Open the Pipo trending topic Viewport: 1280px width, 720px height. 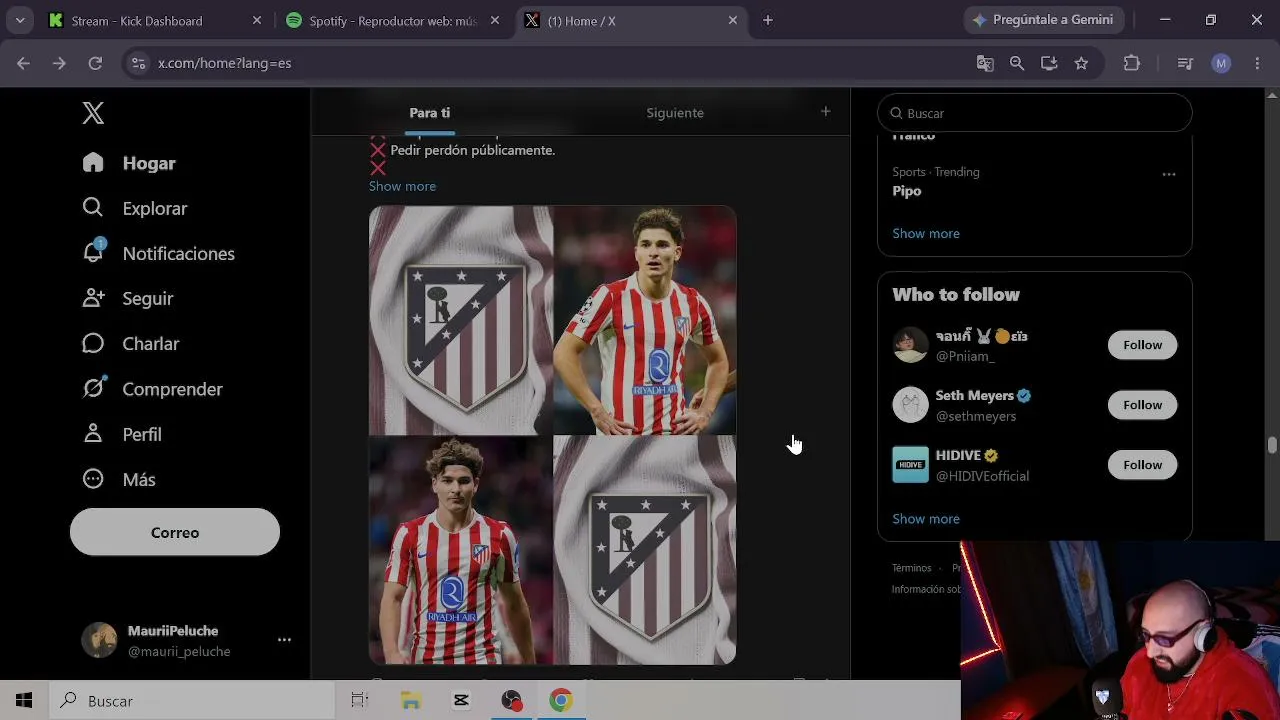[907, 191]
